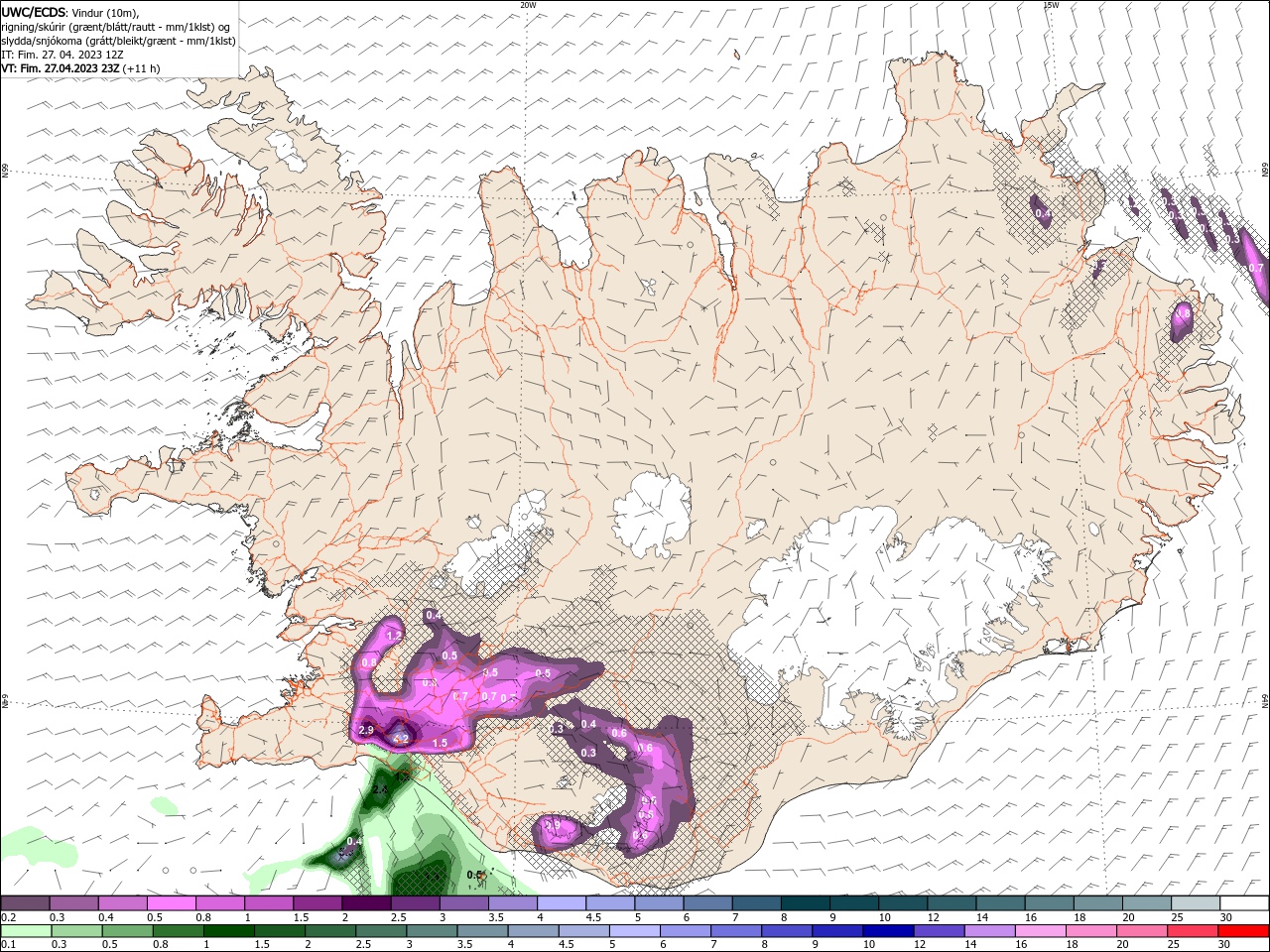Click the valid time "VT: Fim. 27.04.2023 23Z"
Viewport: 1270px width, 952px height.
point(61,68)
